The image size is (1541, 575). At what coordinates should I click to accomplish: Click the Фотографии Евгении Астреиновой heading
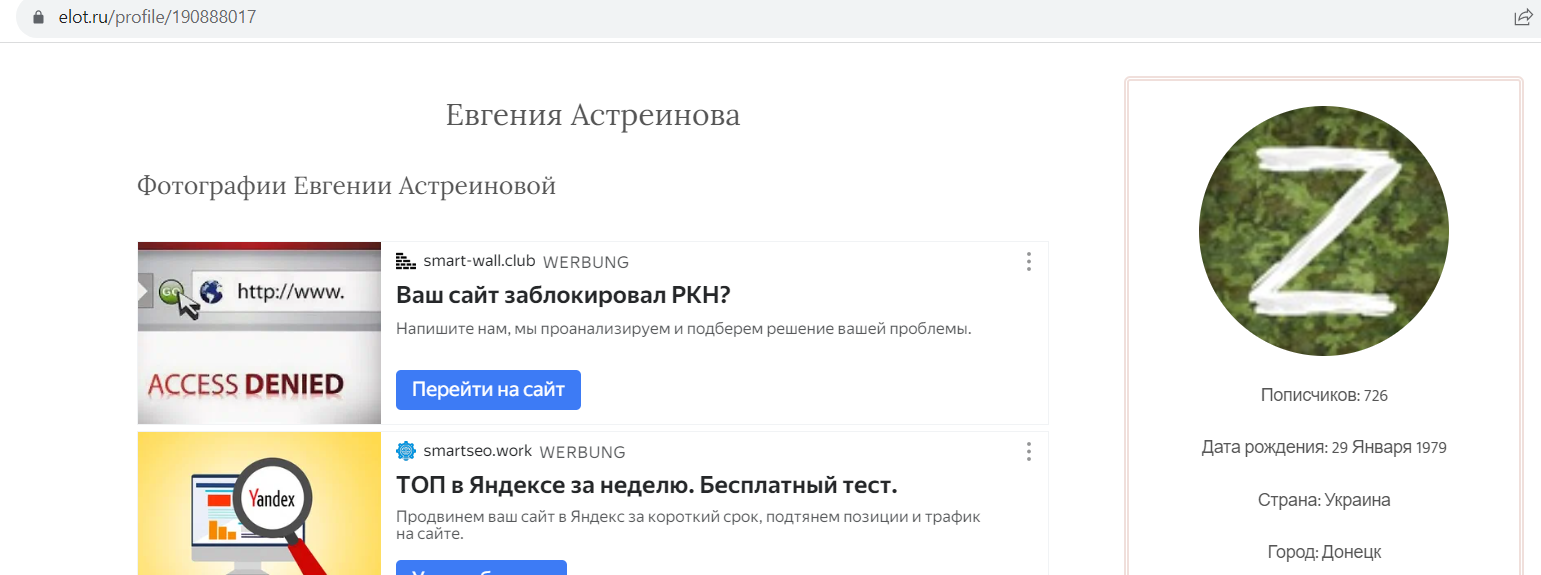coord(346,187)
